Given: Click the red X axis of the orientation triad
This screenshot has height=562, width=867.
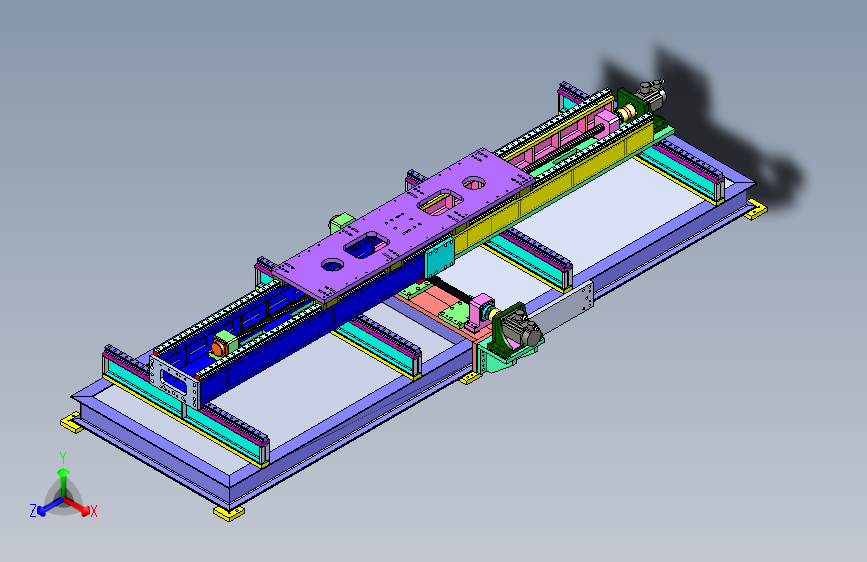Looking at the screenshot, I should coord(80,507).
